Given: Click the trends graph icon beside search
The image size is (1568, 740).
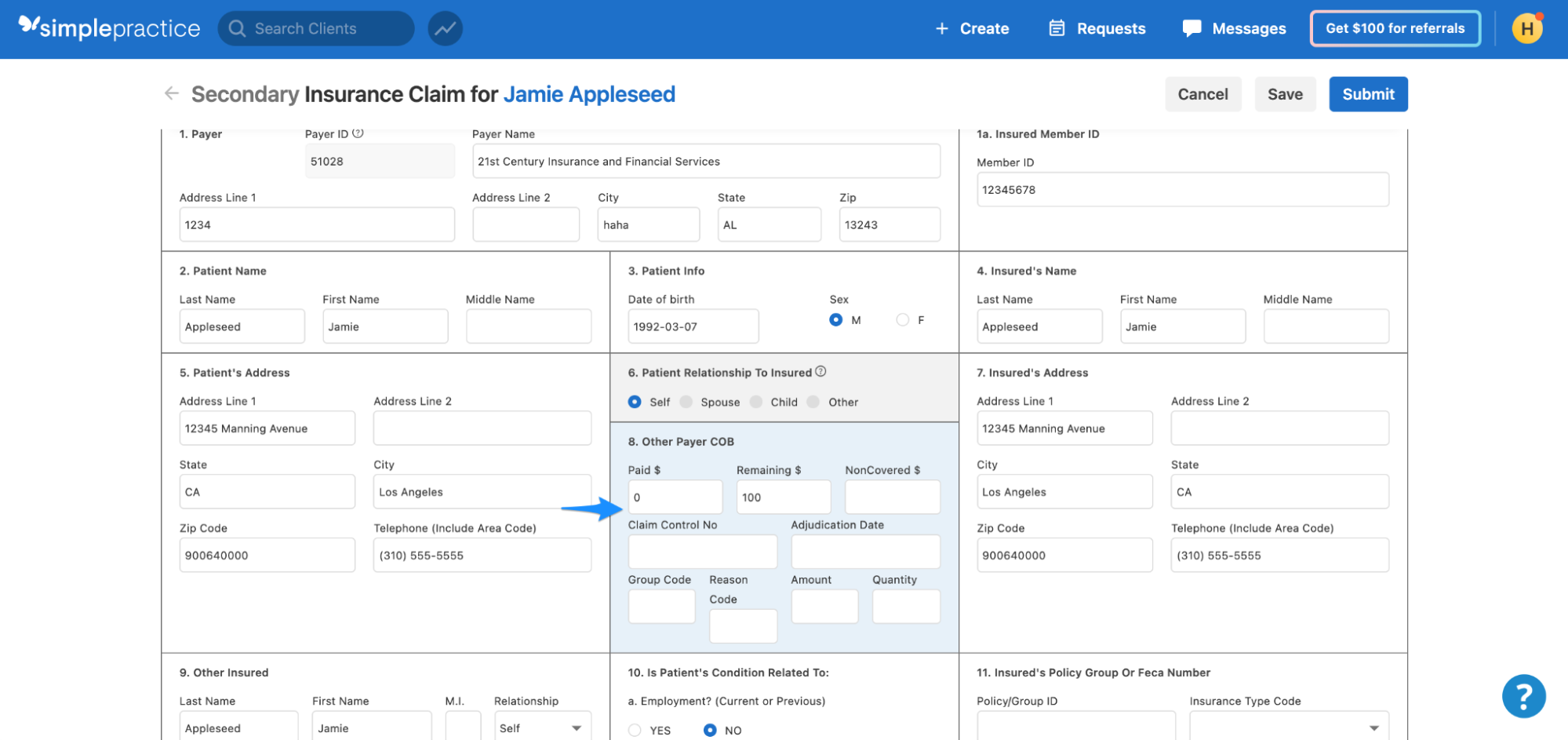Looking at the screenshot, I should 445,28.
